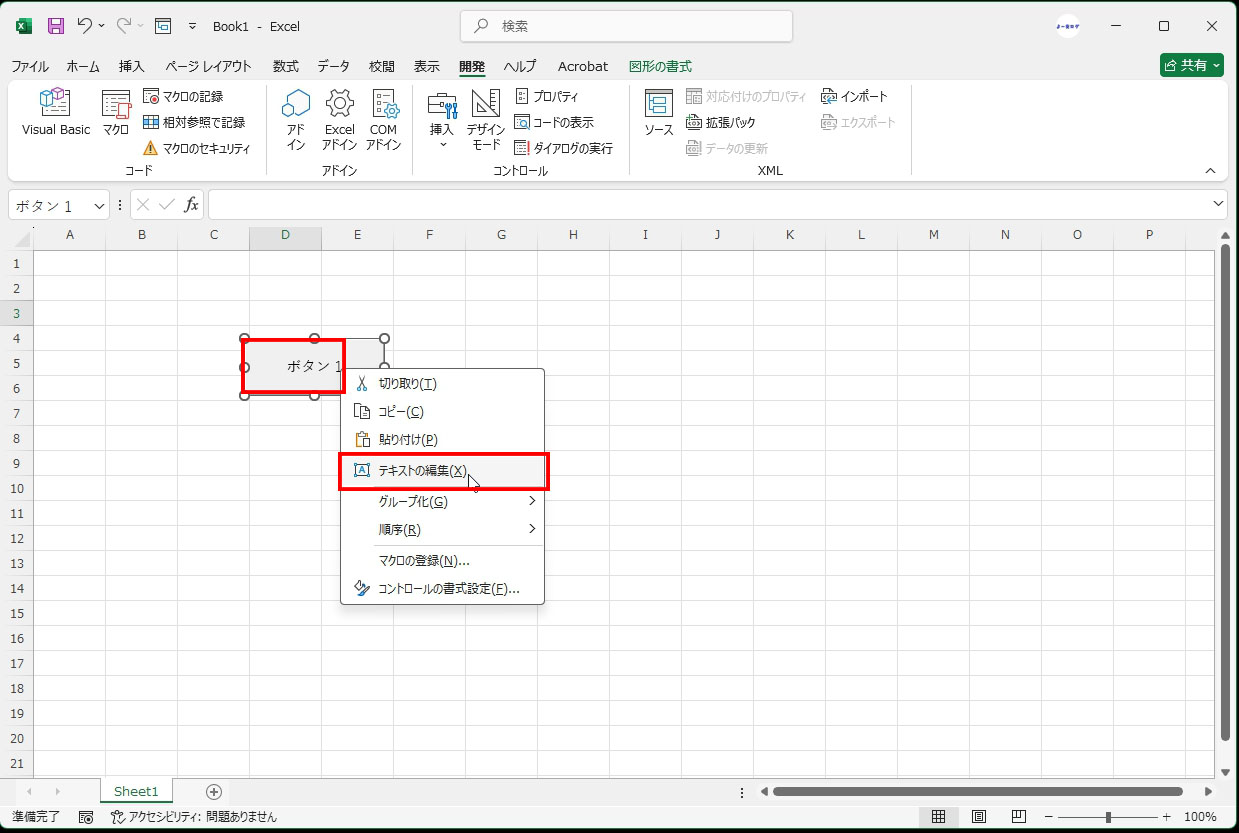Open the Excel アドイン dialog
Screen dimensions: 1239x833
(x=339, y=118)
